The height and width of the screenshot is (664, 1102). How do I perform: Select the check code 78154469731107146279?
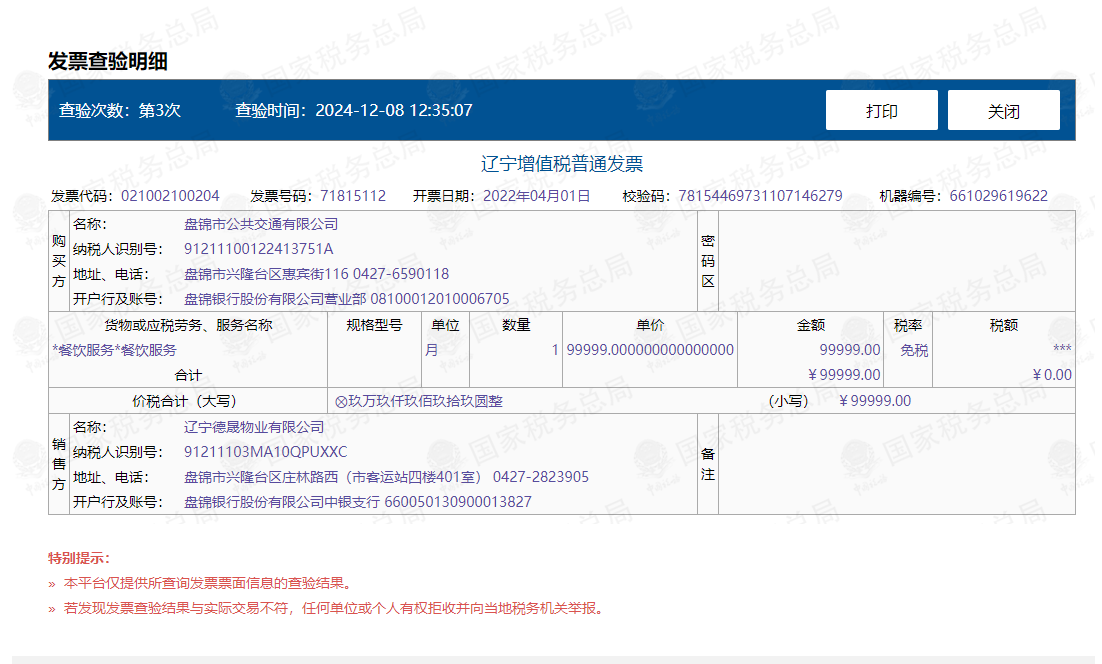[760, 196]
